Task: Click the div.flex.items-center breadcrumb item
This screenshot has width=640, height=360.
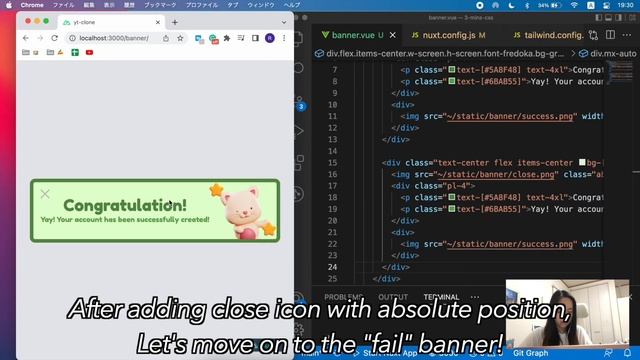Action: coord(440,53)
